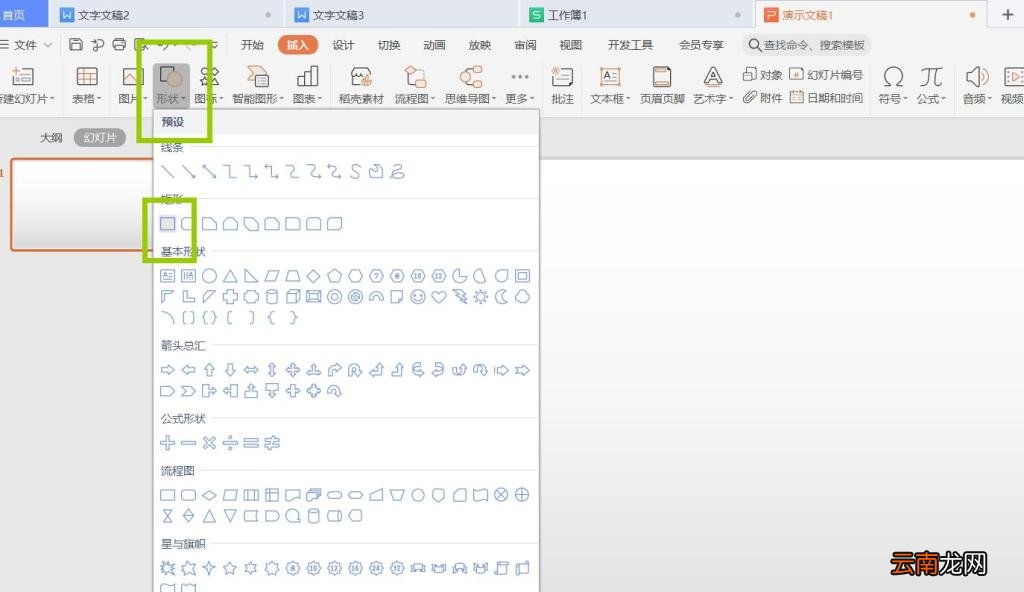Click the 稻壳素材 button
The height and width of the screenshot is (592, 1024).
361,85
